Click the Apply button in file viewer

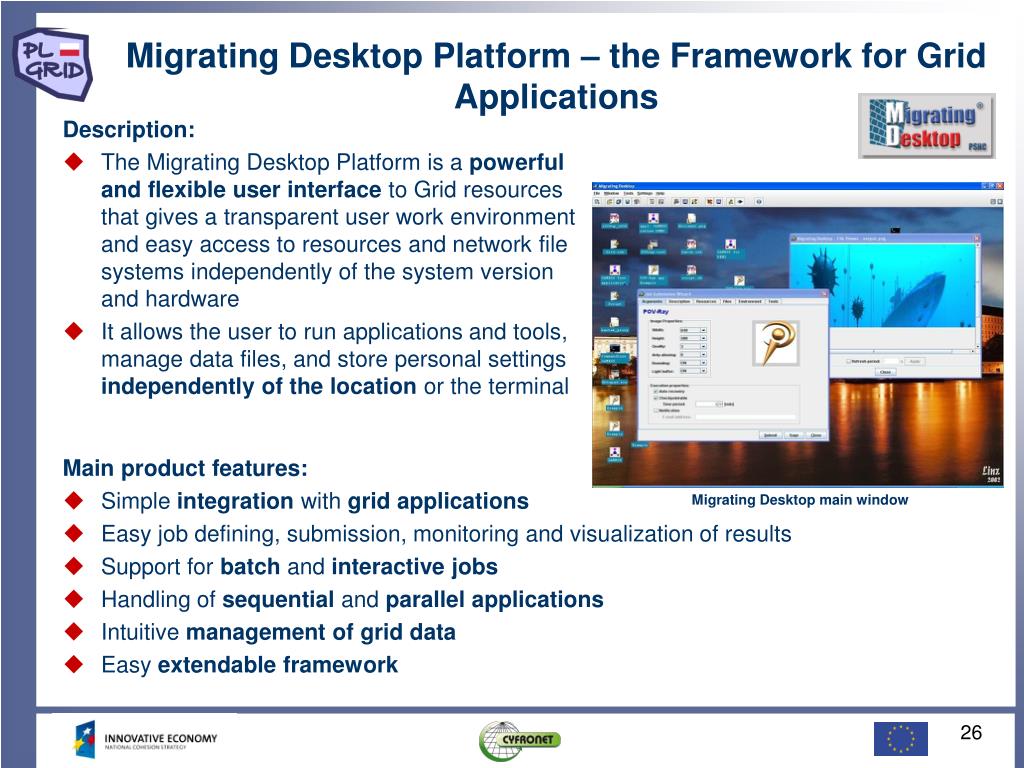915,361
